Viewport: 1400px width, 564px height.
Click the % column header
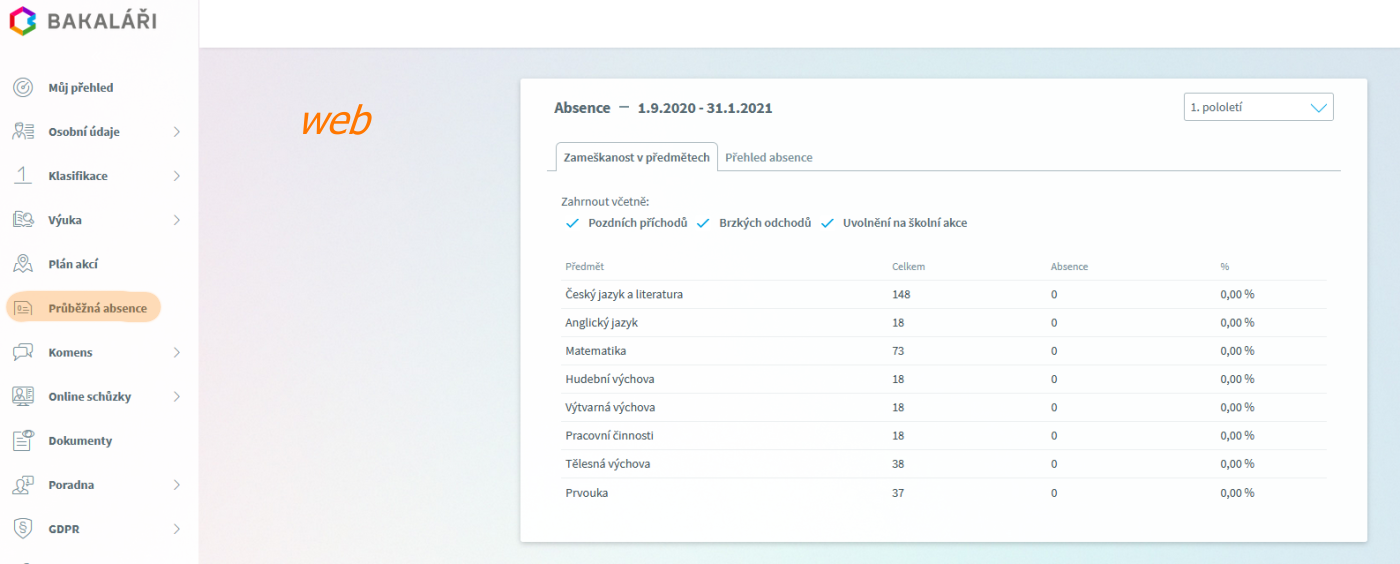1224,267
